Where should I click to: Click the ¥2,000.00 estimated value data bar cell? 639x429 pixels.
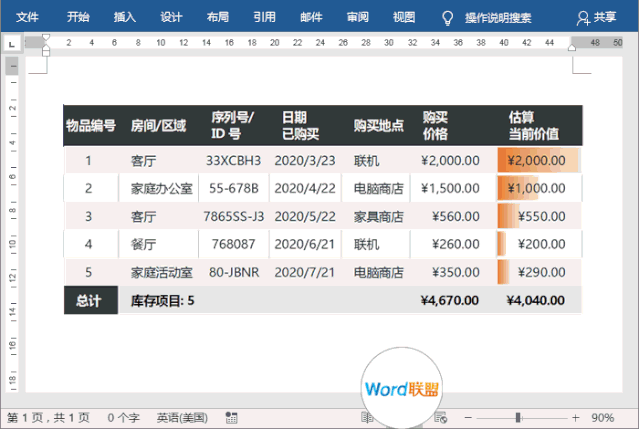click(x=538, y=160)
